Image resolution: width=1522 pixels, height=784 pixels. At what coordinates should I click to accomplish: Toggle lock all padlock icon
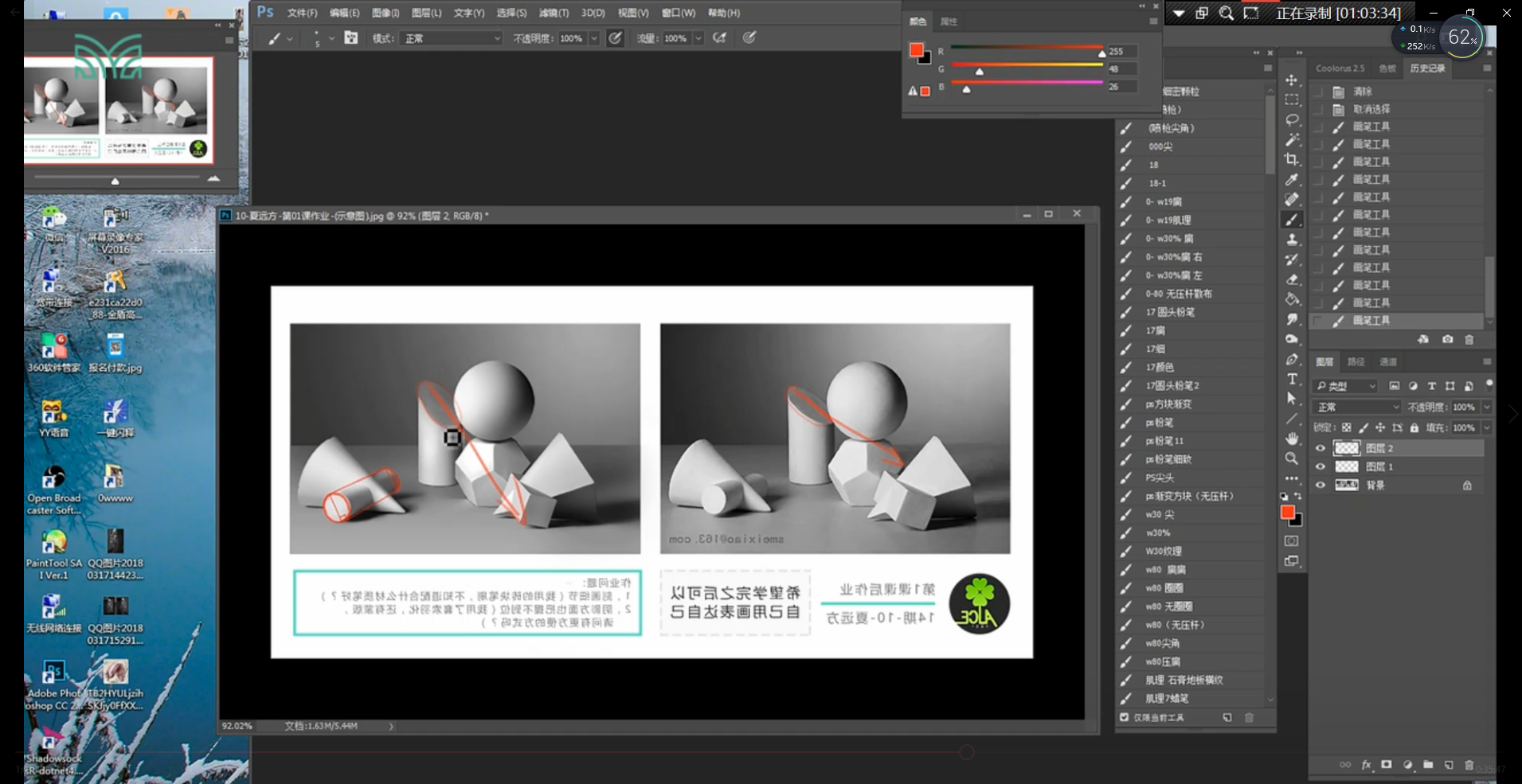pyautogui.click(x=1414, y=427)
